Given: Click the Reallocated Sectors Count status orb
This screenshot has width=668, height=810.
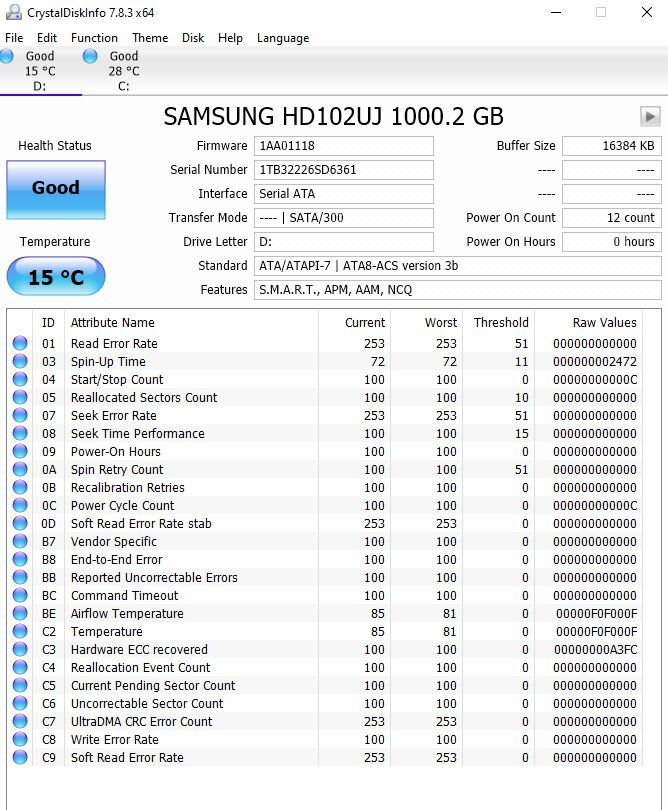Looking at the screenshot, I should (x=20, y=397).
